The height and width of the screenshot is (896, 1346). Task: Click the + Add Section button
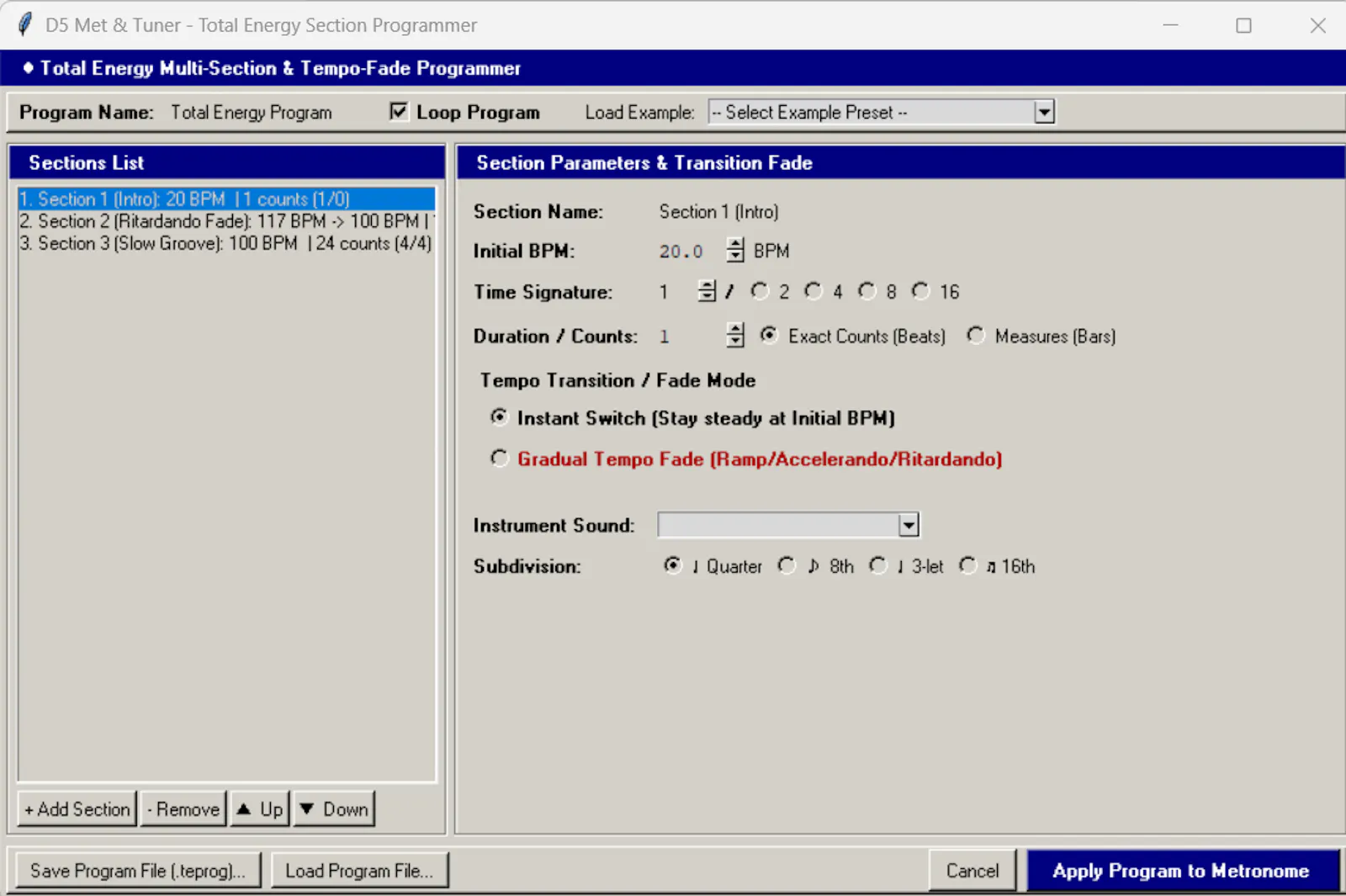(x=77, y=809)
